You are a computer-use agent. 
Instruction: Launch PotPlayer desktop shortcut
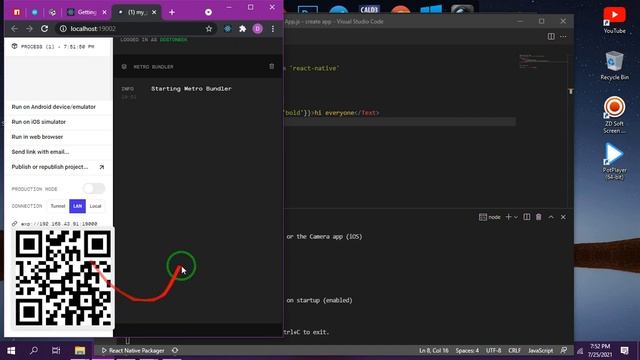(x=614, y=162)
